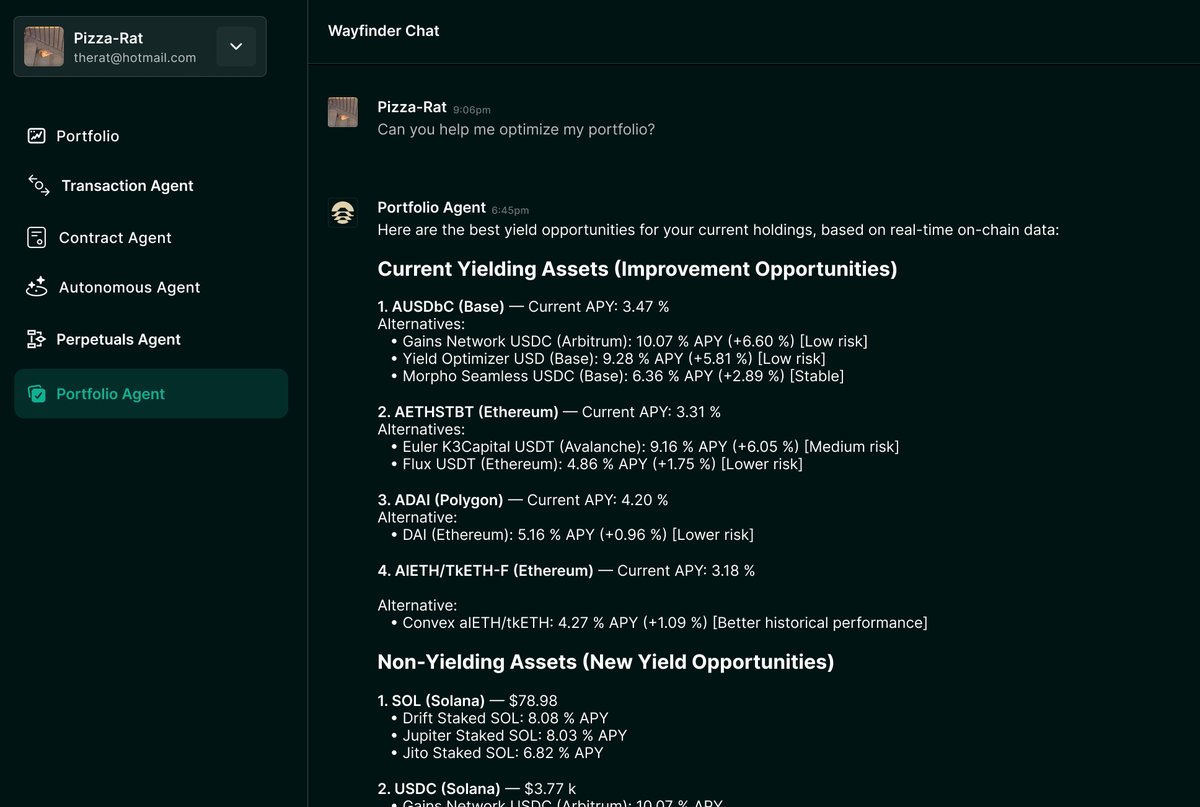
Task: Click the Perpetuals Agent flow icon
Action: 37,339
